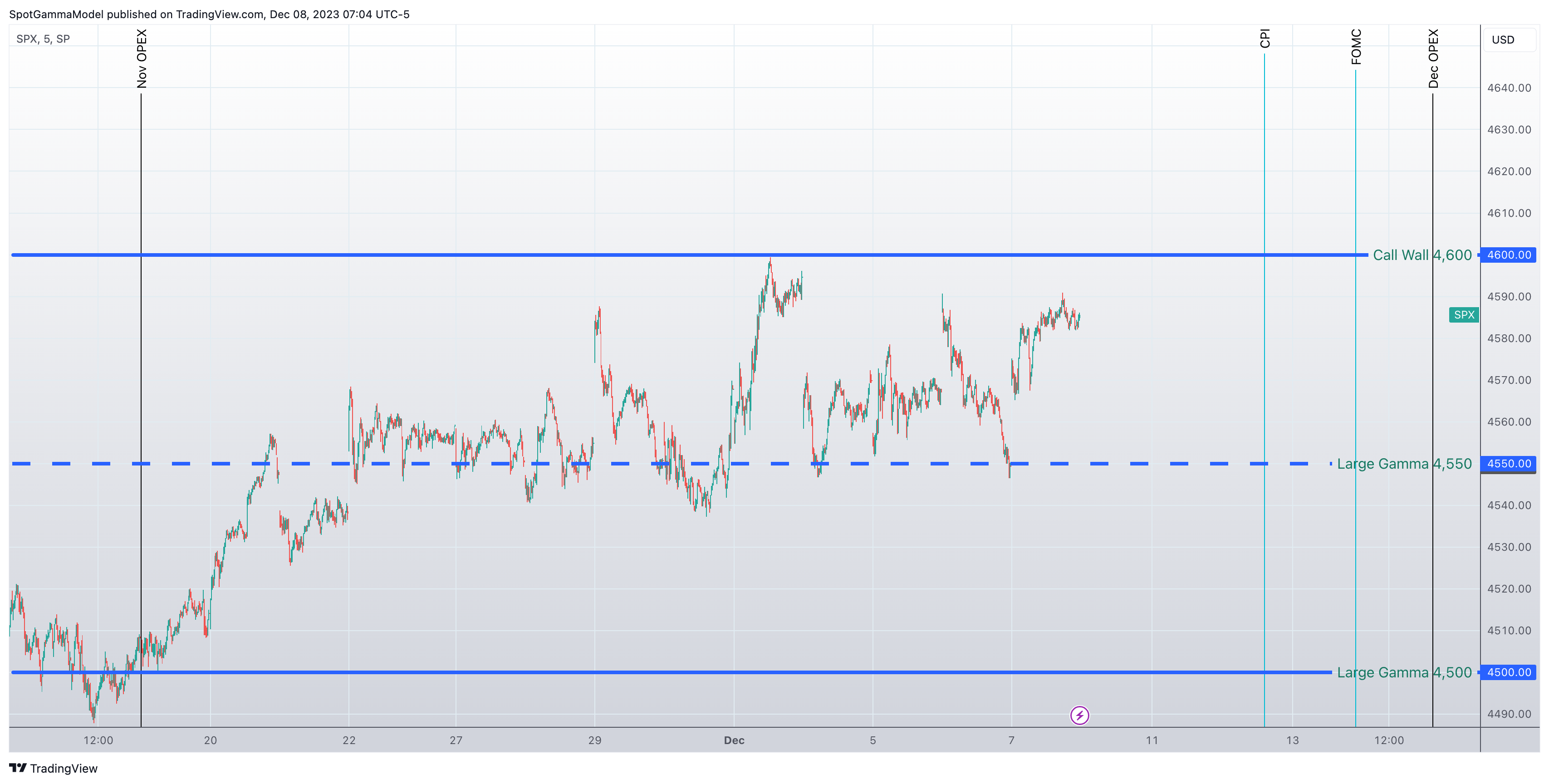Viewport: 1549px width, 784px height.
Task: Click the FOMC vertical line label
Action: click(1356, 47)
